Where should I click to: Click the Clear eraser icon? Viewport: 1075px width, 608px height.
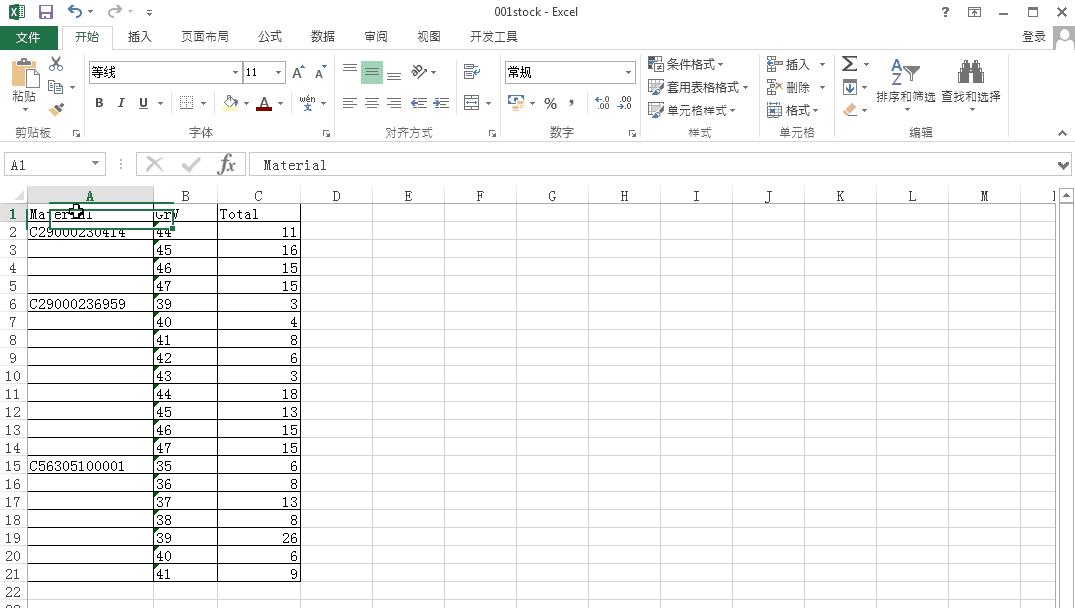(x=850, y=110)
